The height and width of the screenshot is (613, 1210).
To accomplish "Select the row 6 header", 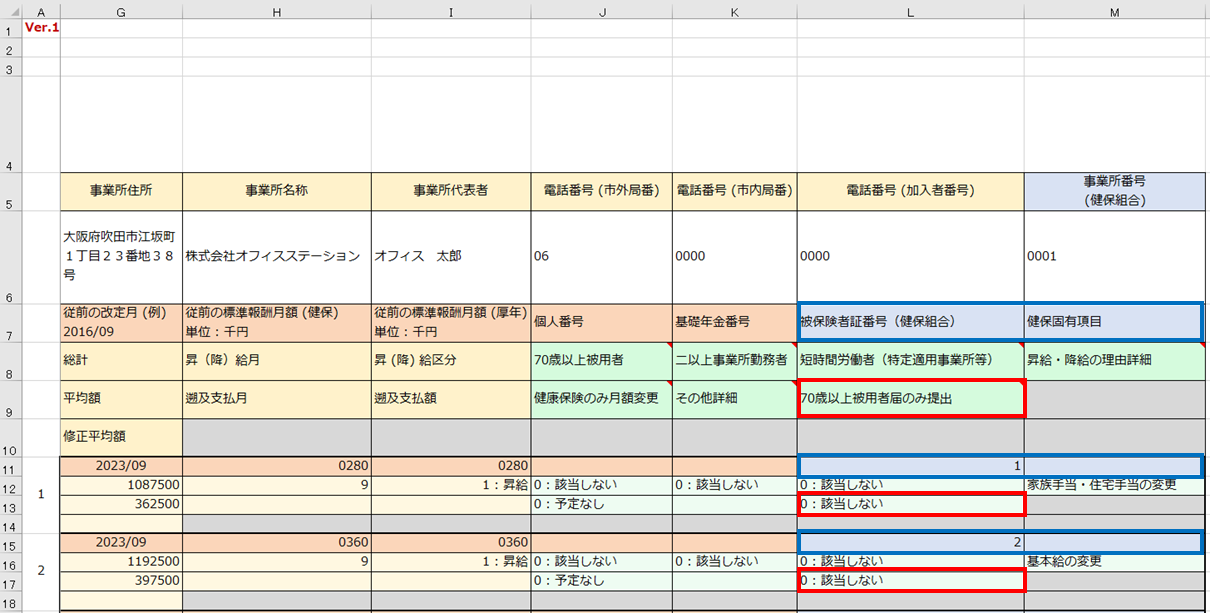I will [10, 297].
